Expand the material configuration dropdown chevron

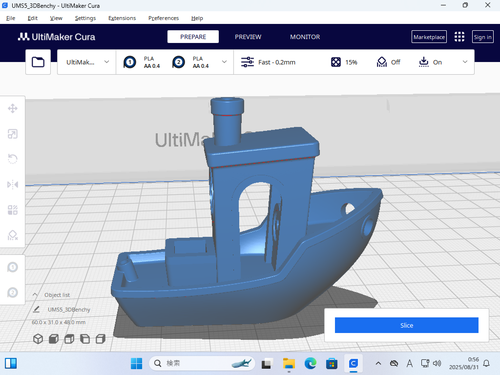click(x=224, y=62)
